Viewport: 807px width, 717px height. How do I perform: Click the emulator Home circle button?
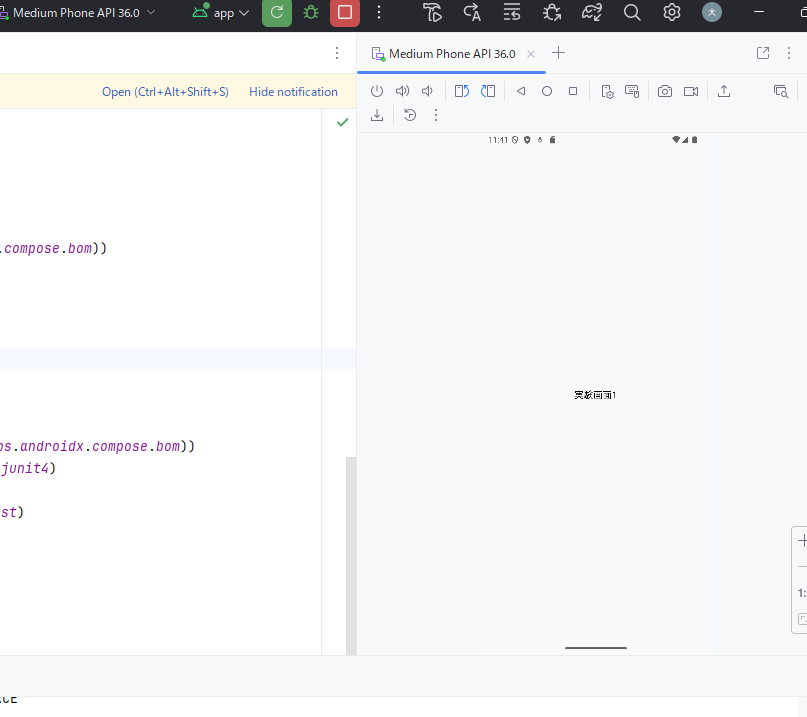point(547,91)
